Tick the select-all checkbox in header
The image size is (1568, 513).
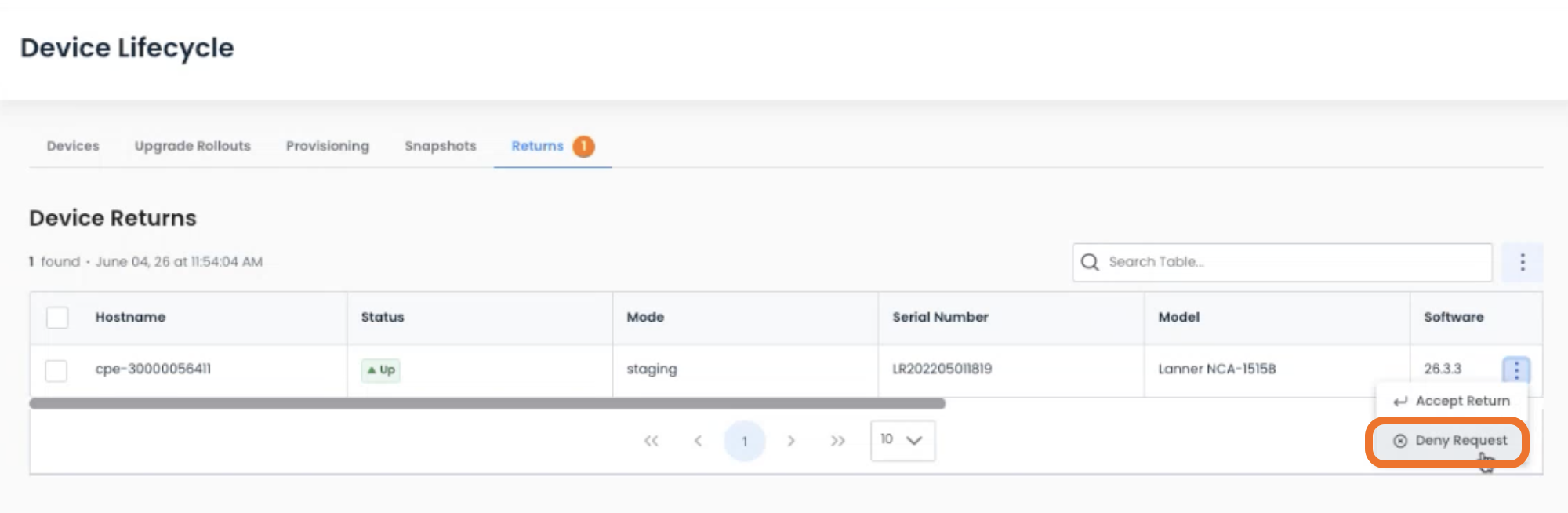[x=57, y=318]
